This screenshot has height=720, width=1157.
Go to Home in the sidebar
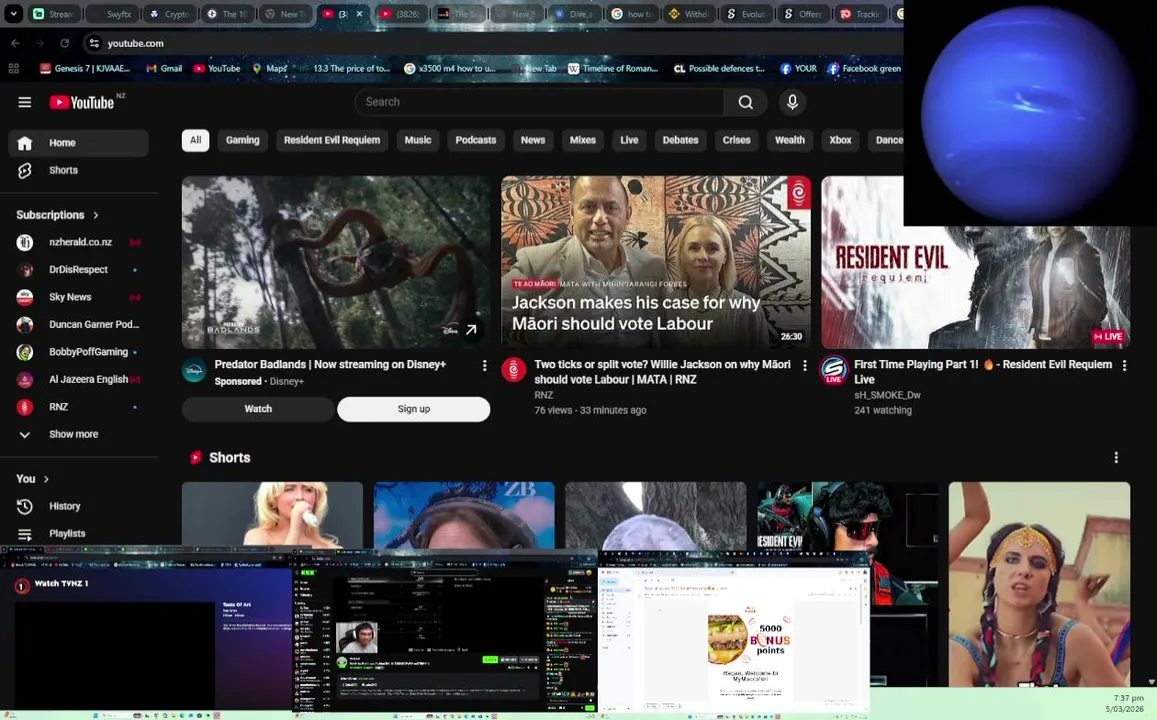(78, 143)
